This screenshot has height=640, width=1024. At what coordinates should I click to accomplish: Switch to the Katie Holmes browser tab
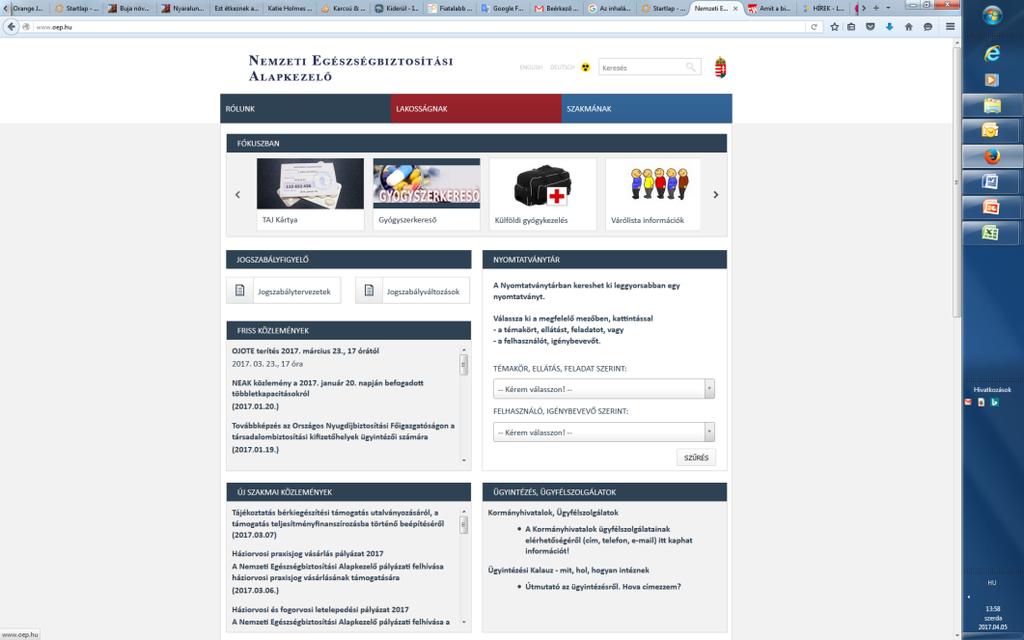(289, 8)
